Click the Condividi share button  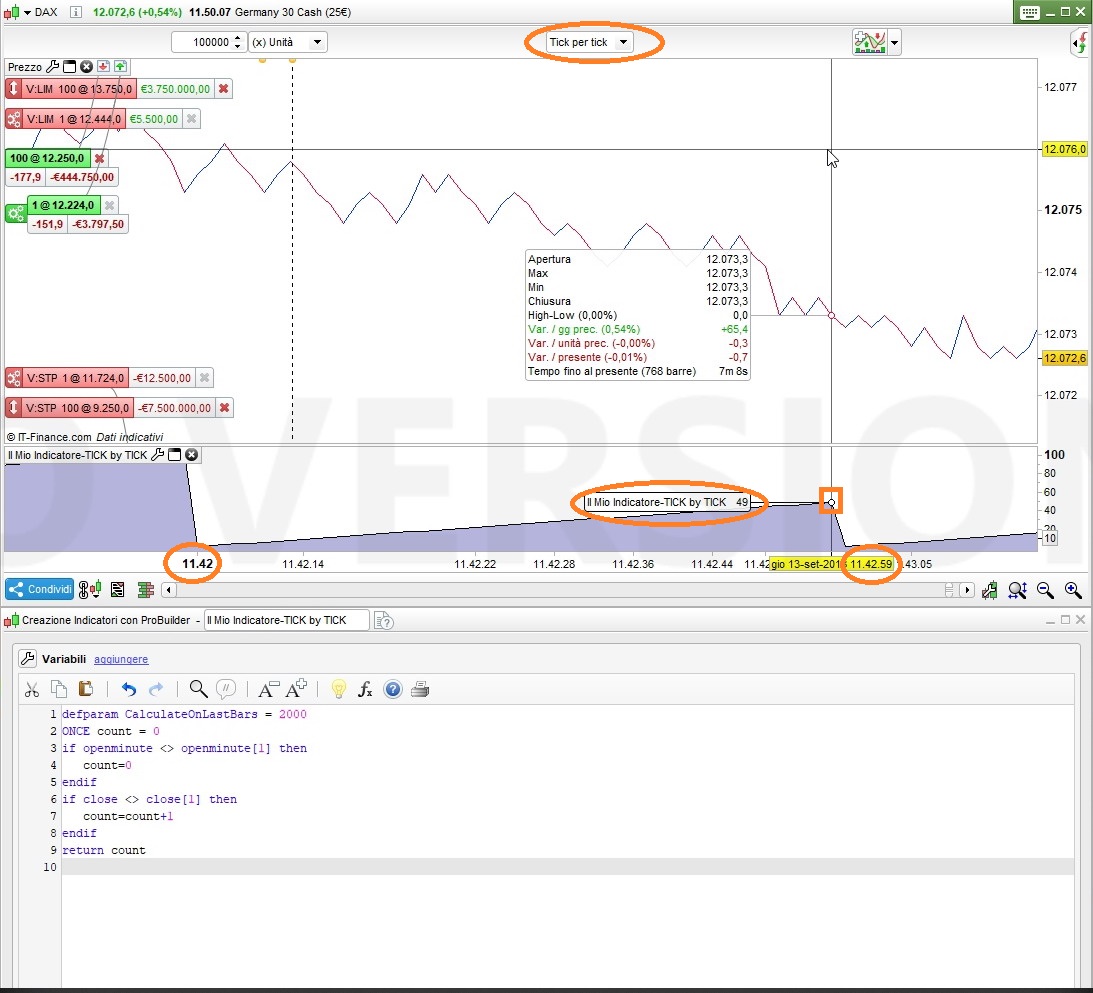[x=40, y=589]
